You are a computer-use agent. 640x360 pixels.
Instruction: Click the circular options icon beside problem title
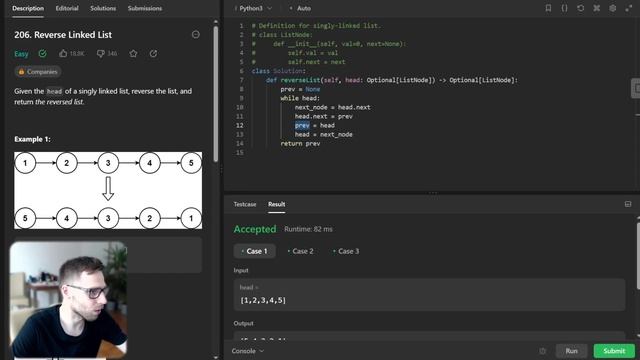click(196, 35)
